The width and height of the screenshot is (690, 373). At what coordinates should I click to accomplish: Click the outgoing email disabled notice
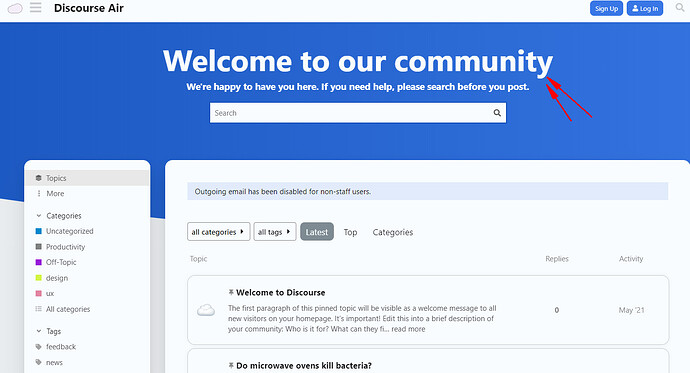428,191
